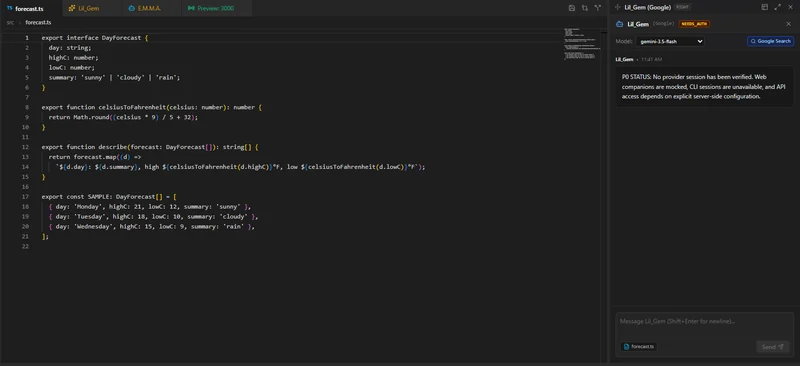Click celsiusToFahrenheit function declaration line
Screen dimensions: 800x366
(152, 107)
